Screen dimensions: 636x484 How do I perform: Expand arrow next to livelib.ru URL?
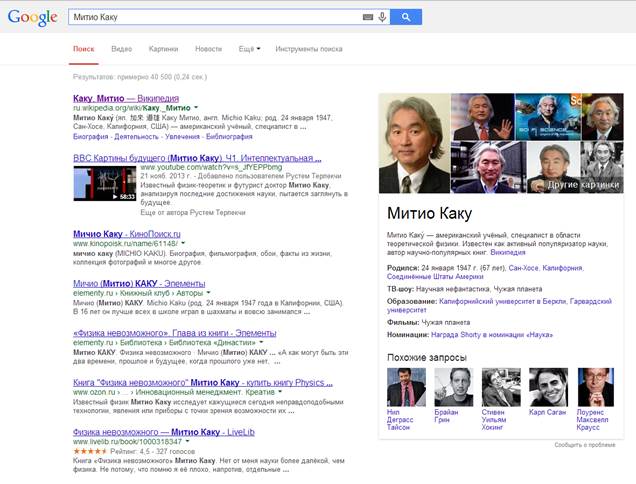[187, 441]
